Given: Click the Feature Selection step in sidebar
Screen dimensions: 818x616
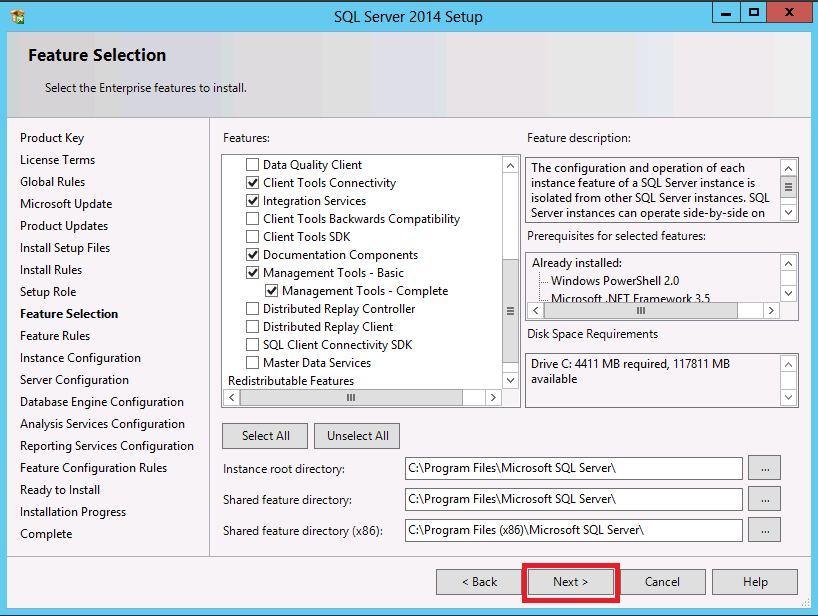Looking at the screenshot, I should pos(69,314).
